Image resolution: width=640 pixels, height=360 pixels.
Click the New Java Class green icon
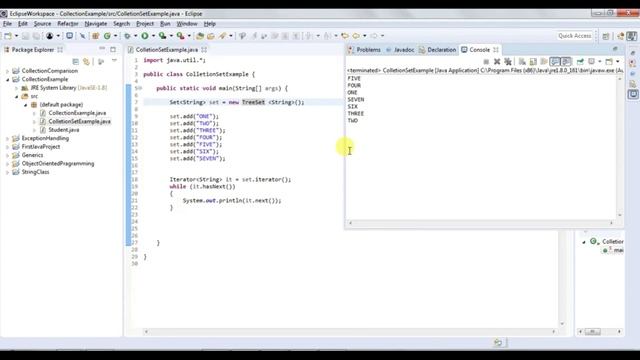click(107, 36)
